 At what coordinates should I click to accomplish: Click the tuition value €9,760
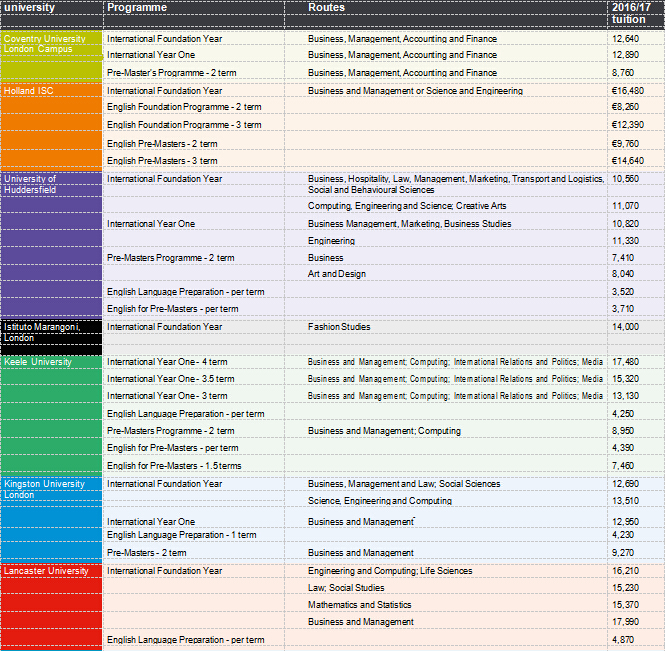625,144
